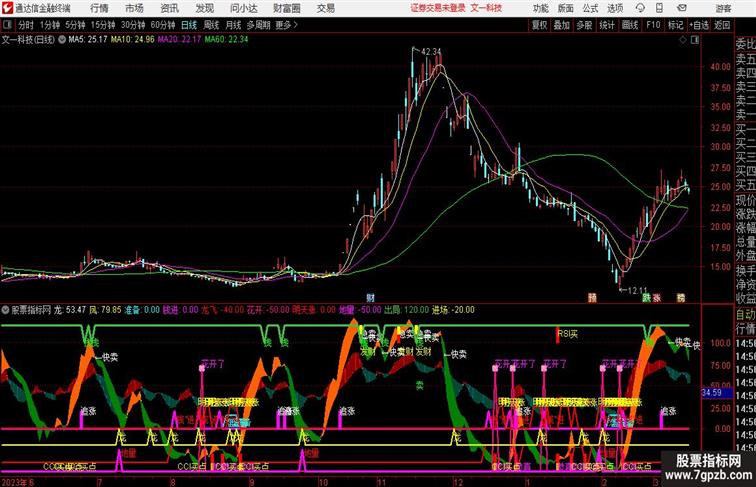This screenshot has width=756, height=487.
Task: Switch to 月线 monthly period tab
Action: coord(233,25)
